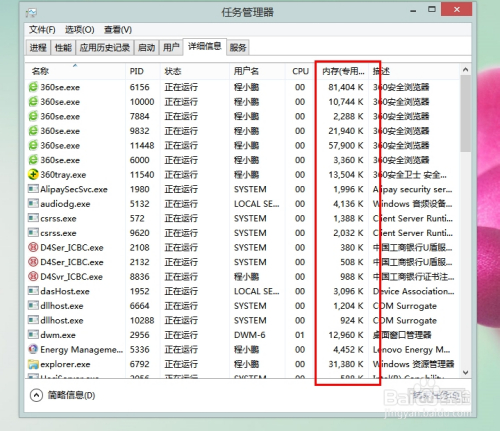
Task: Click the audiodg.exe process icon
Action: [x=33, y=203]
